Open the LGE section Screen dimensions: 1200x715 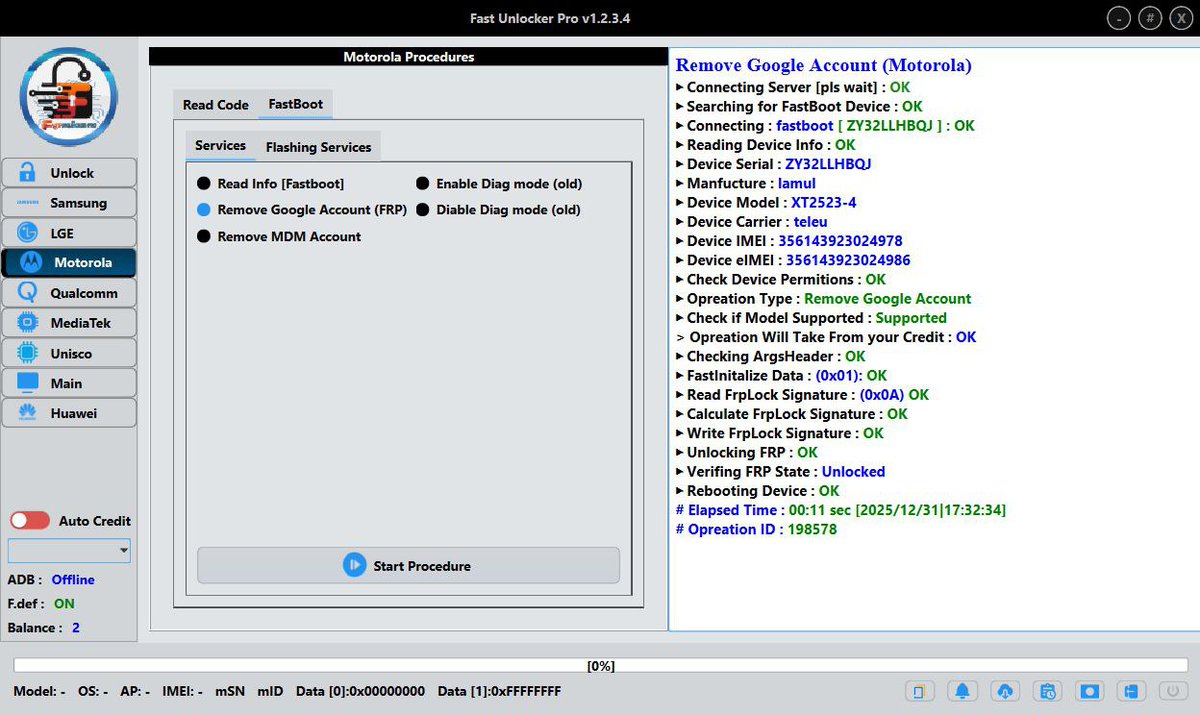coord(69,233)
